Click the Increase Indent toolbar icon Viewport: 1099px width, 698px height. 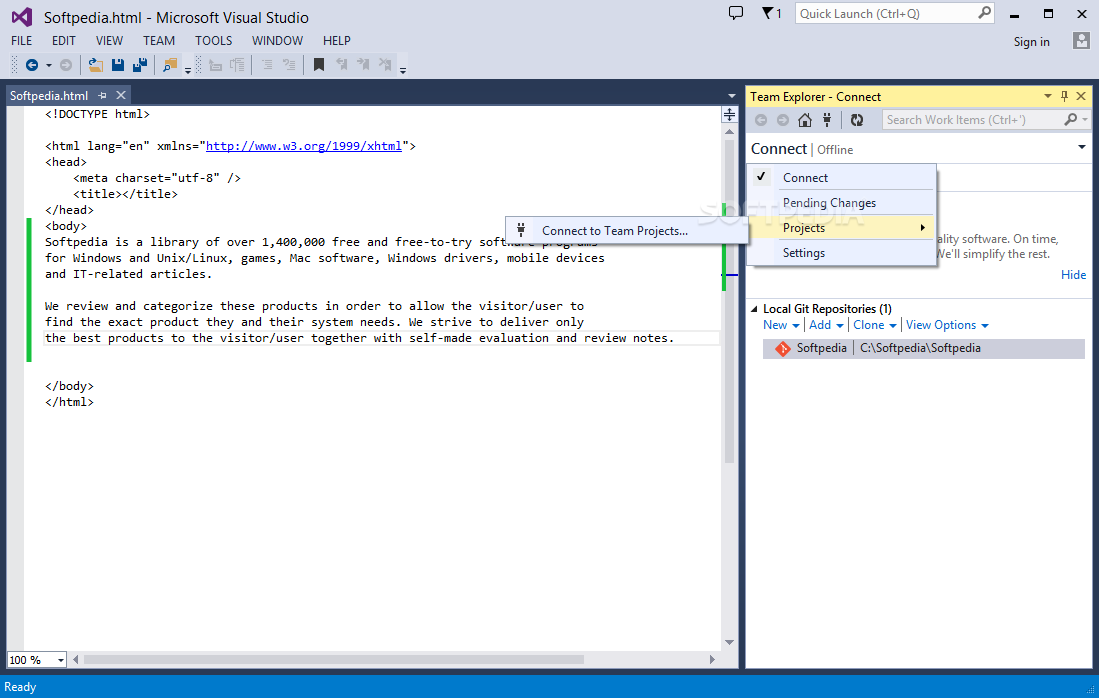238,65
